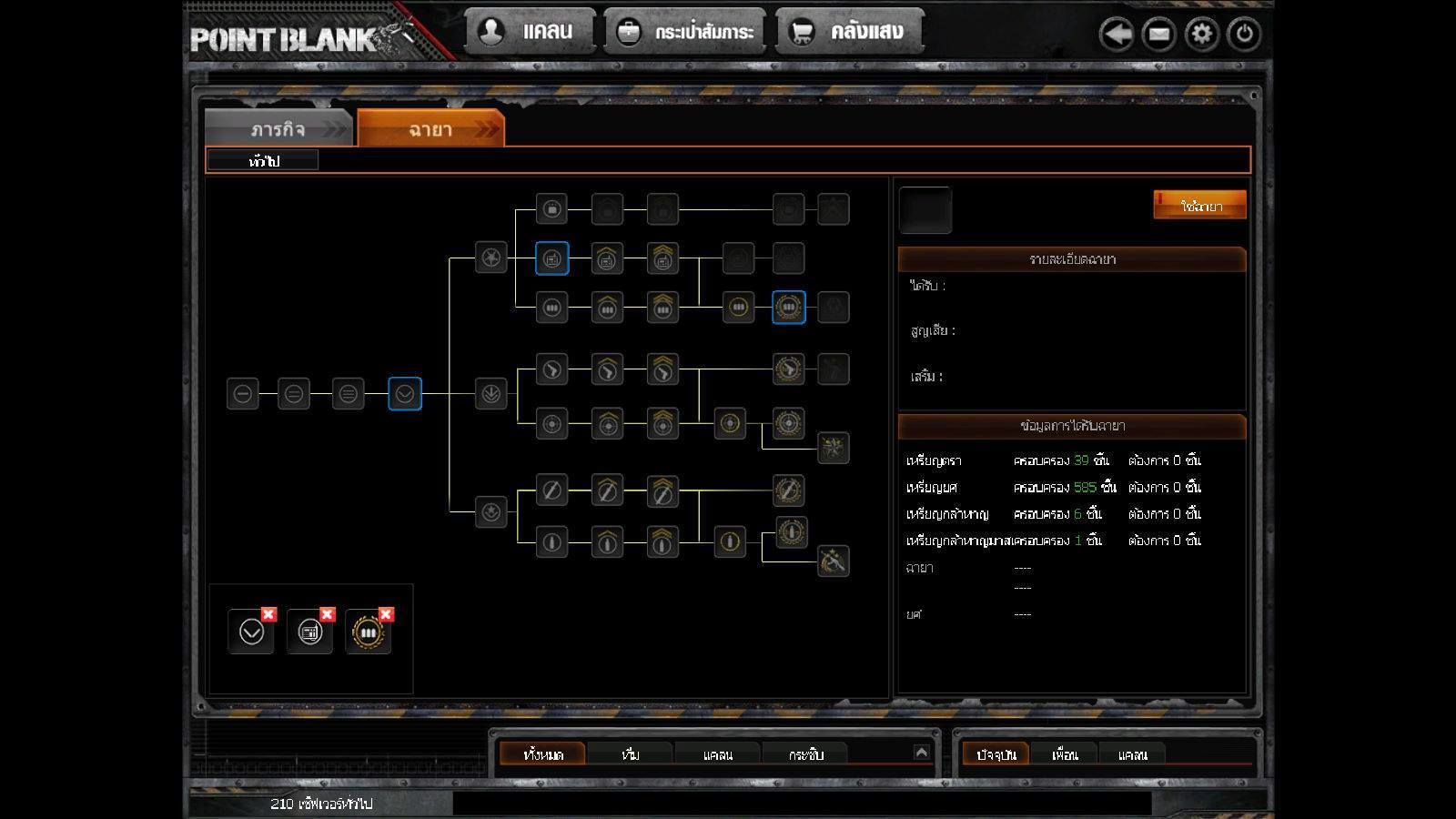Image resolution: width=1456 pixels, height=819 pixels.
Task: Select the gold-wreath pistol title node
Action: pos(789,369)
